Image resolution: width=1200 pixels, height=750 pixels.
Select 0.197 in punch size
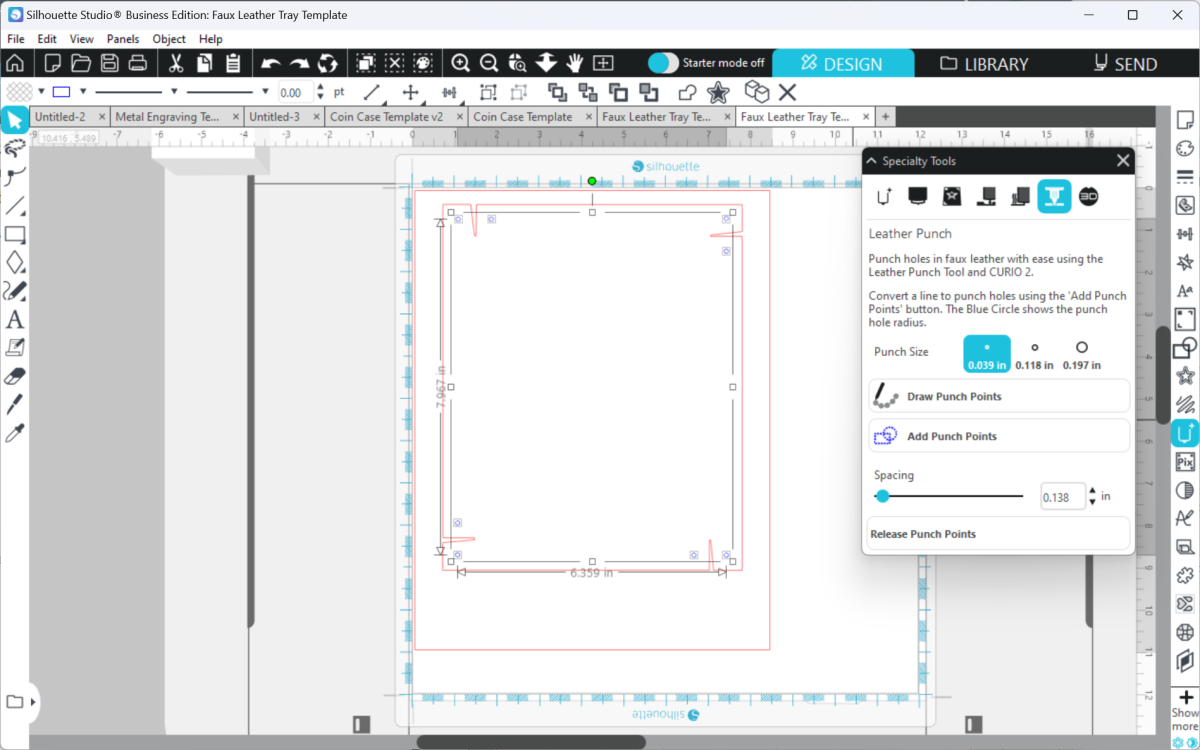(x=1081, y=354)
